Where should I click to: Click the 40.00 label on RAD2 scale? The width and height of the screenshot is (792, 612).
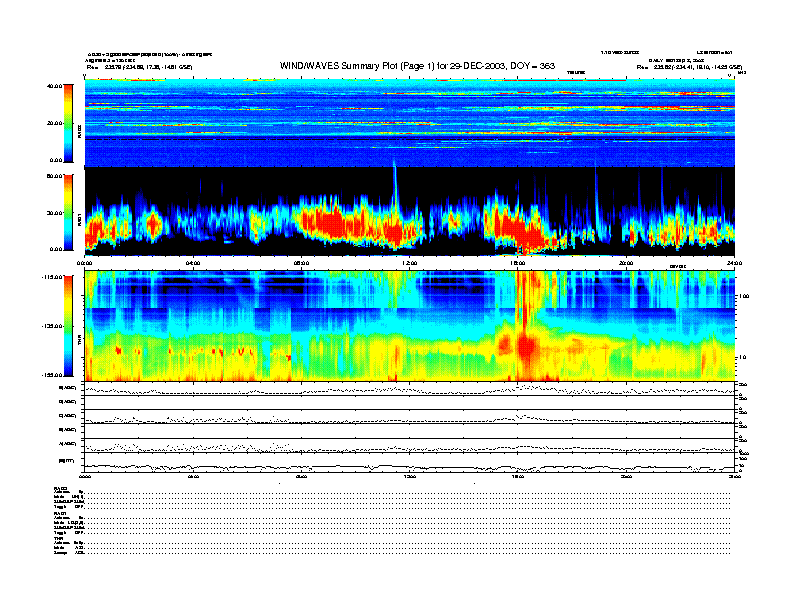[x=54, y=86]
